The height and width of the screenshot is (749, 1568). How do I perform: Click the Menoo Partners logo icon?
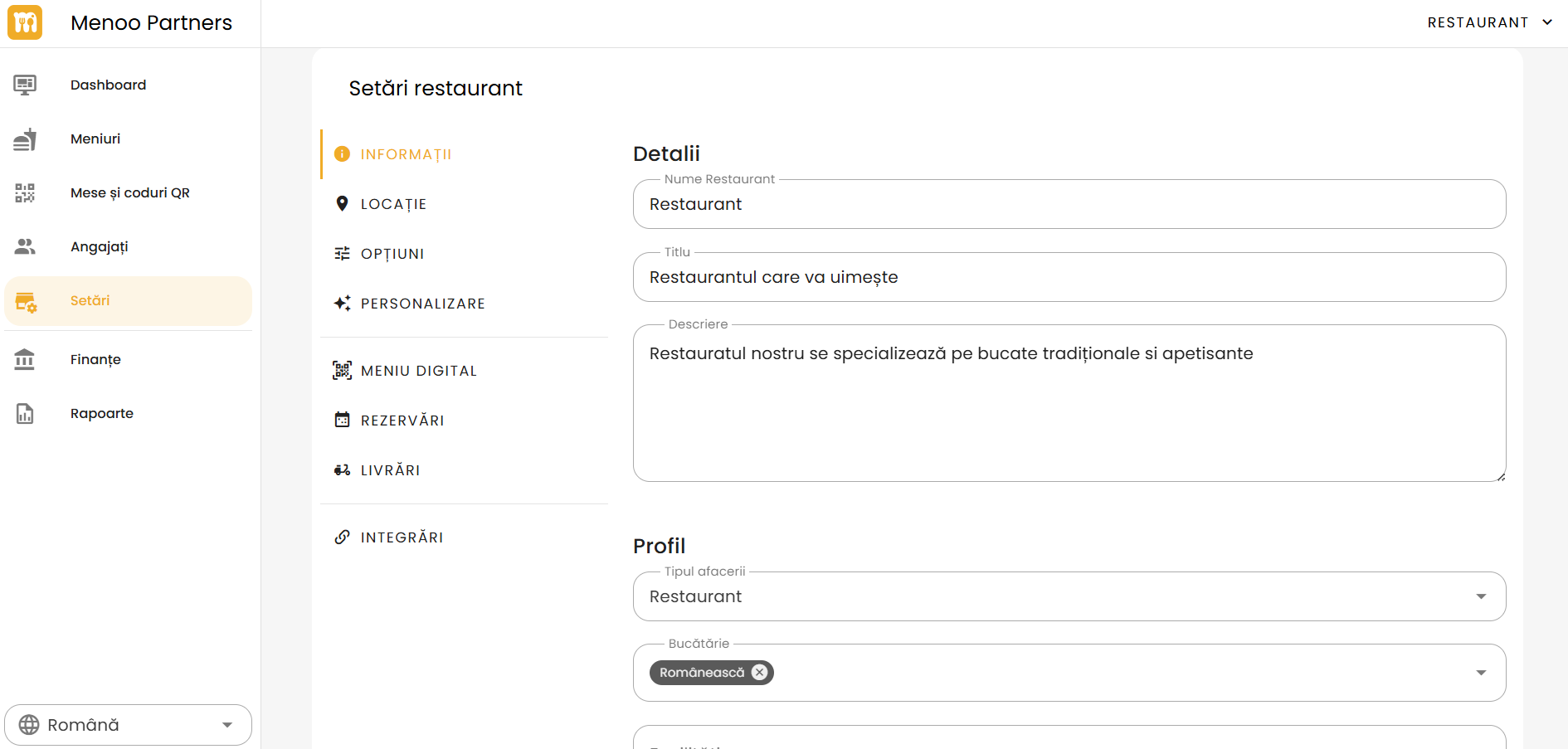click(x=25, y=22)
